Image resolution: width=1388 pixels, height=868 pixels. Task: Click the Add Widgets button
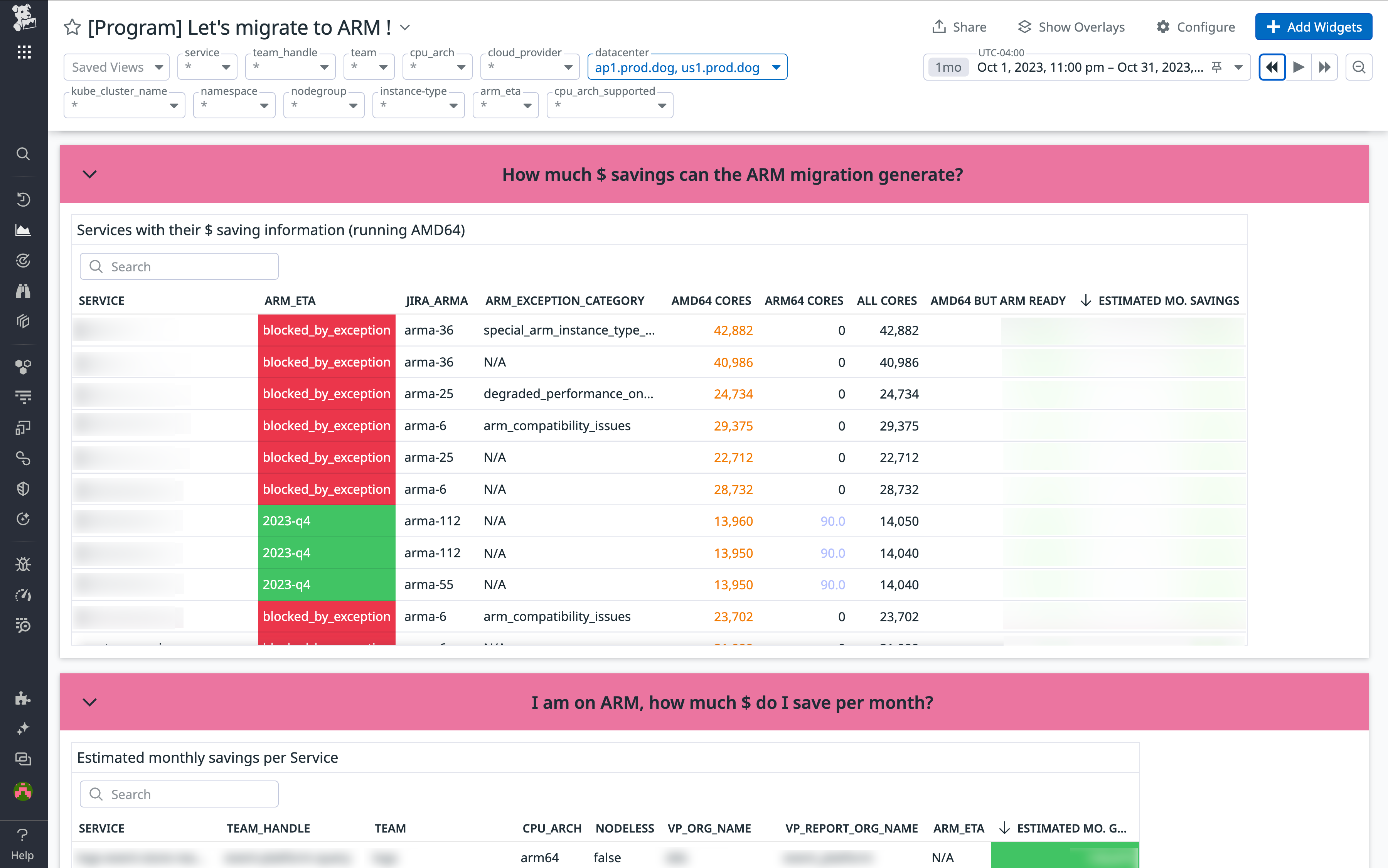click(x=1313, y=27)
